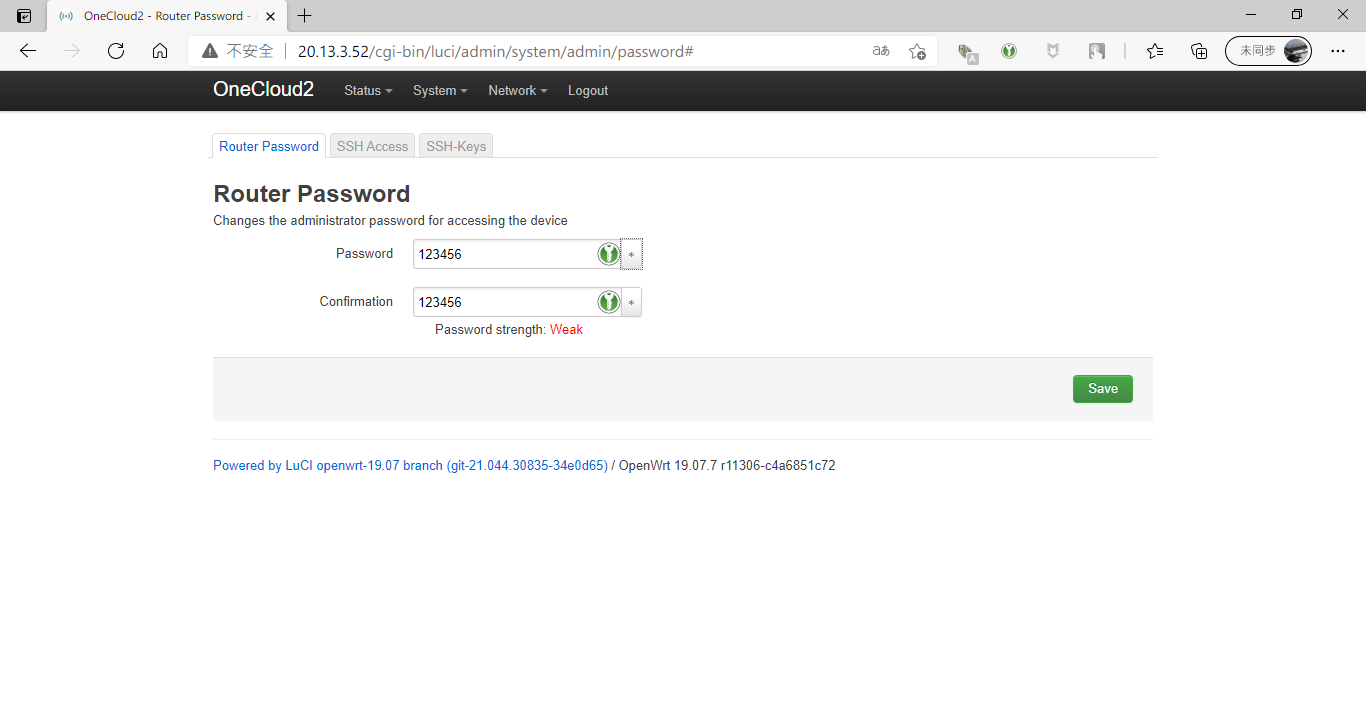
Task: Click the green keyhole extension icon in toolbar
Action: pos(1009,51)
